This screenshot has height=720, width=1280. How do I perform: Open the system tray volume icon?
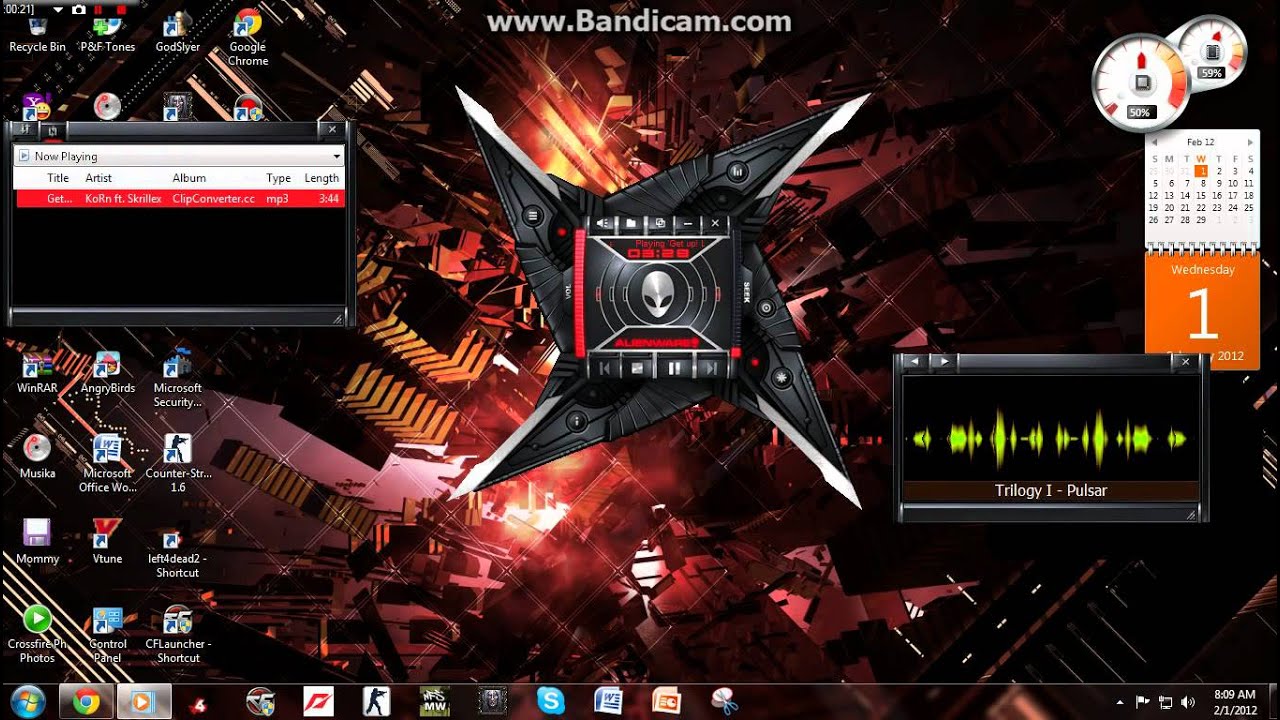tap(1188, 702)
